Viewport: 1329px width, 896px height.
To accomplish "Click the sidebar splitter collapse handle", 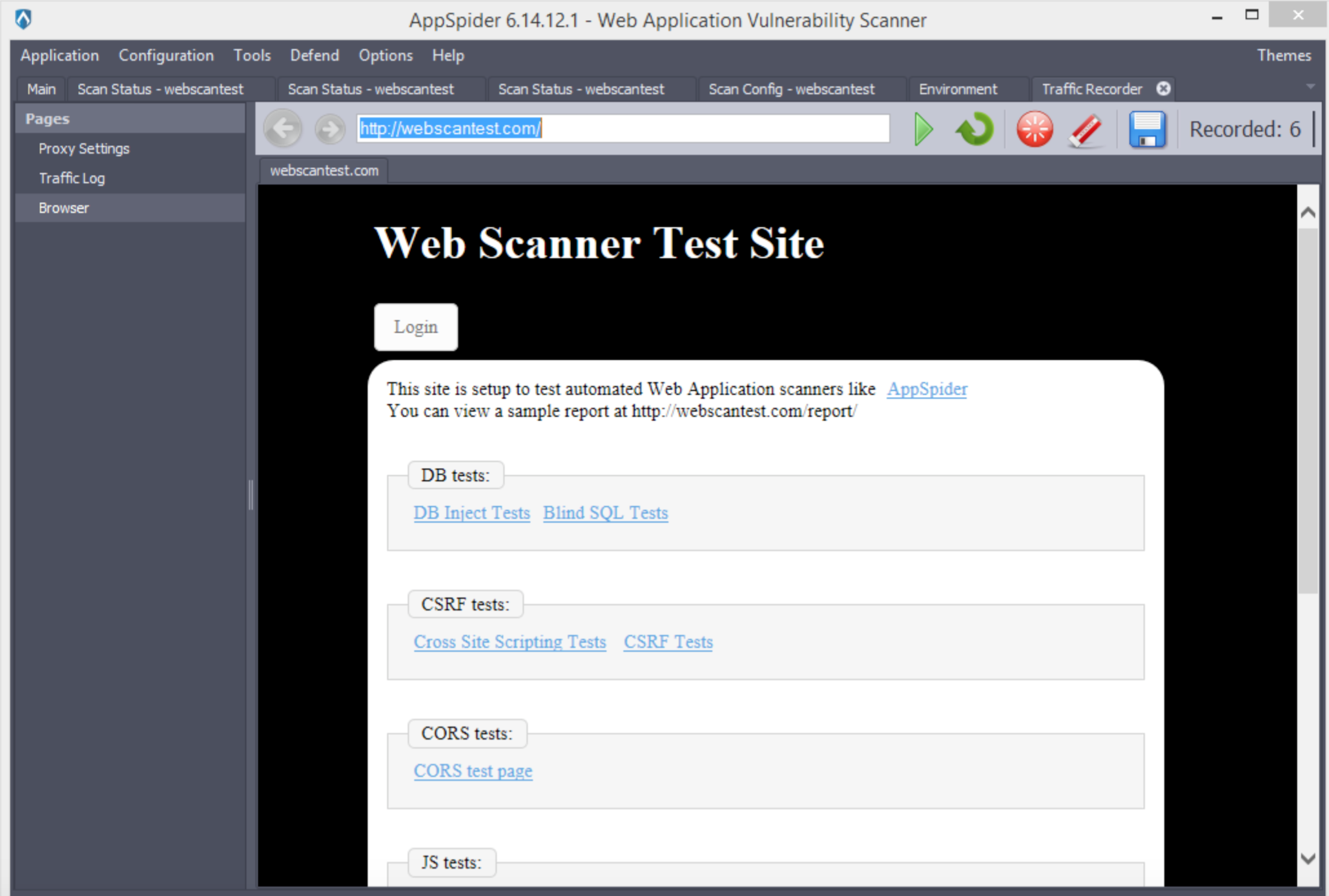I will coord(251,495).
